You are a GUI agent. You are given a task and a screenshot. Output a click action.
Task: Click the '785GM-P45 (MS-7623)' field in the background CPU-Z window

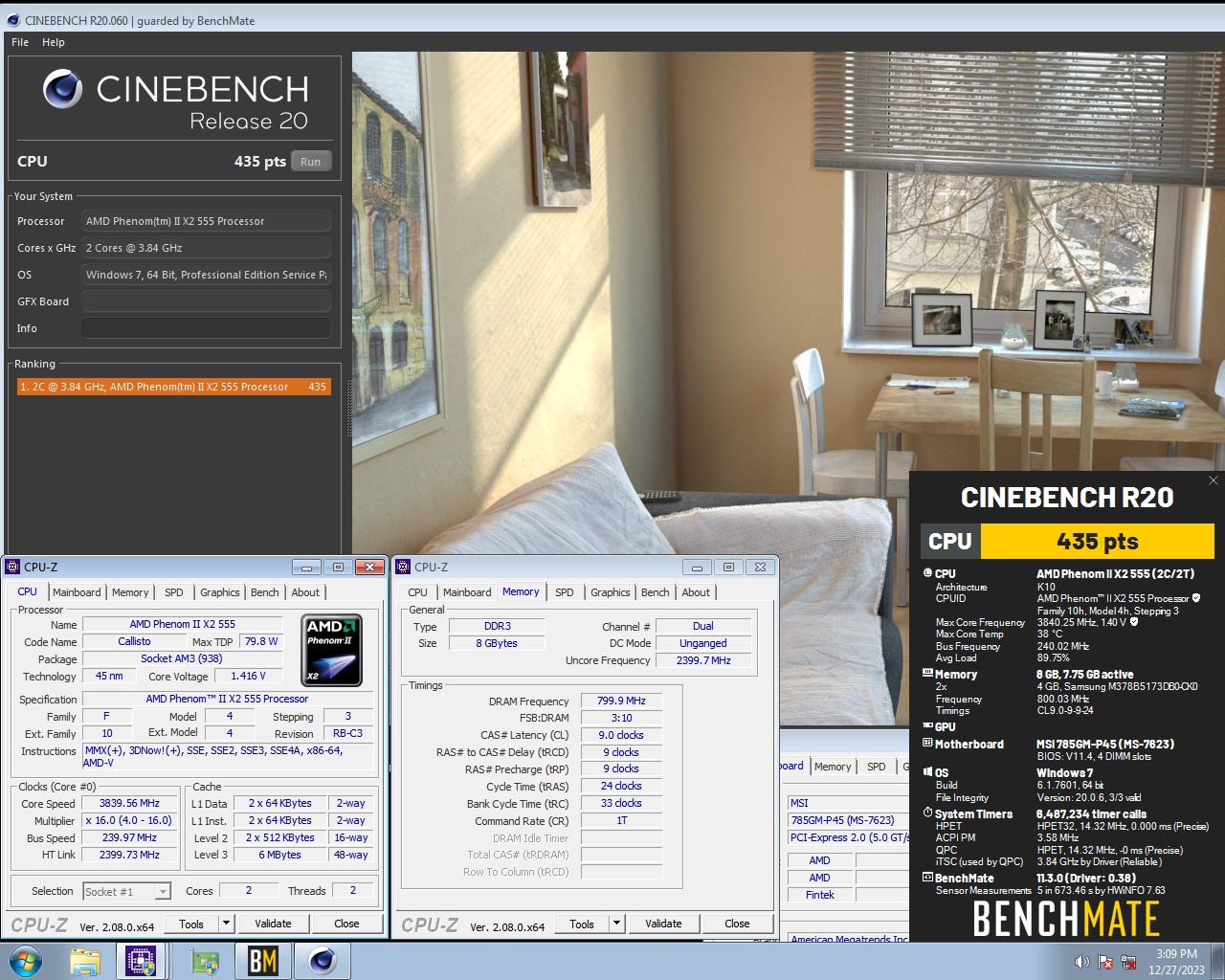847,820
